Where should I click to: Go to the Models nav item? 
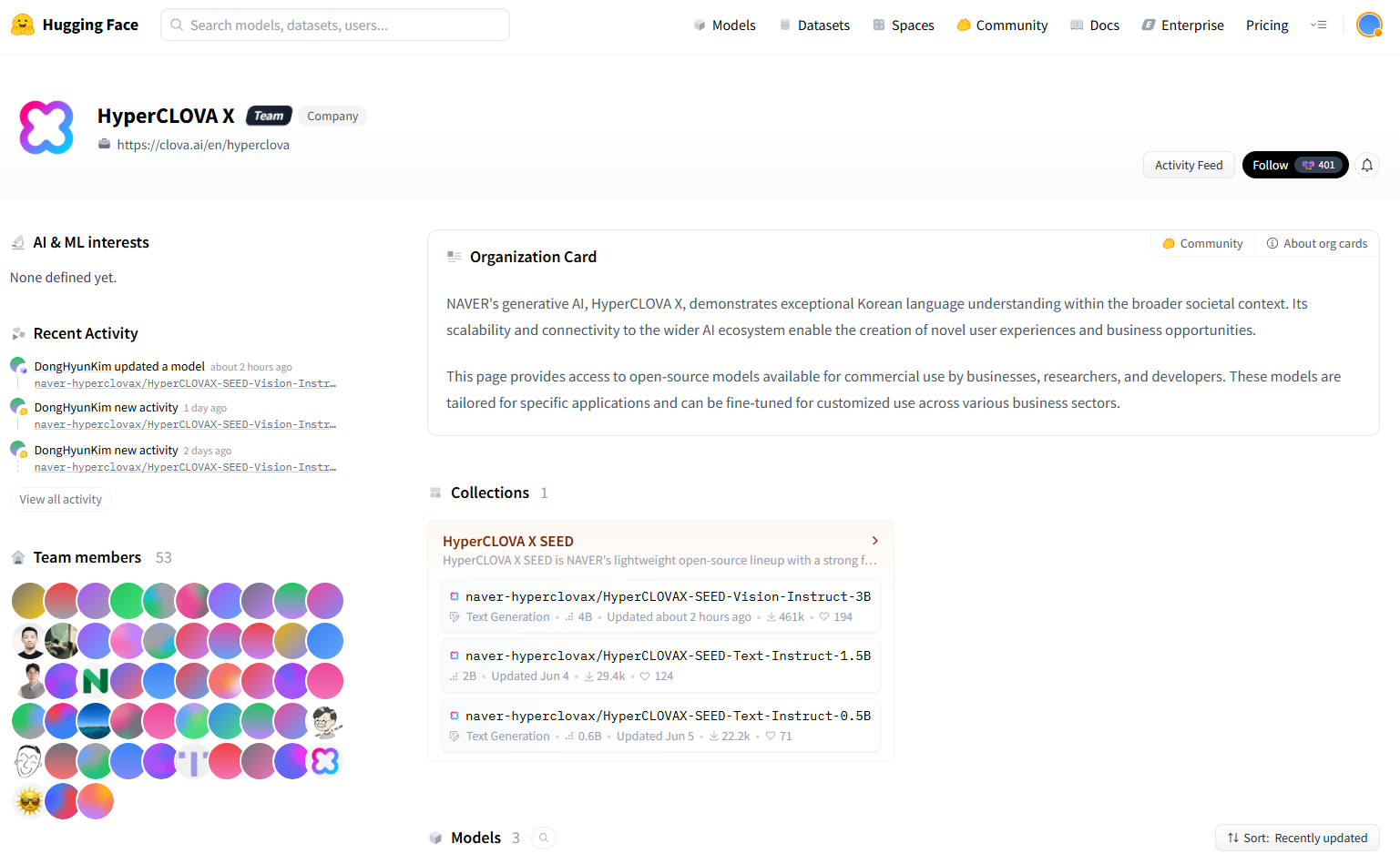pos(724,25)
